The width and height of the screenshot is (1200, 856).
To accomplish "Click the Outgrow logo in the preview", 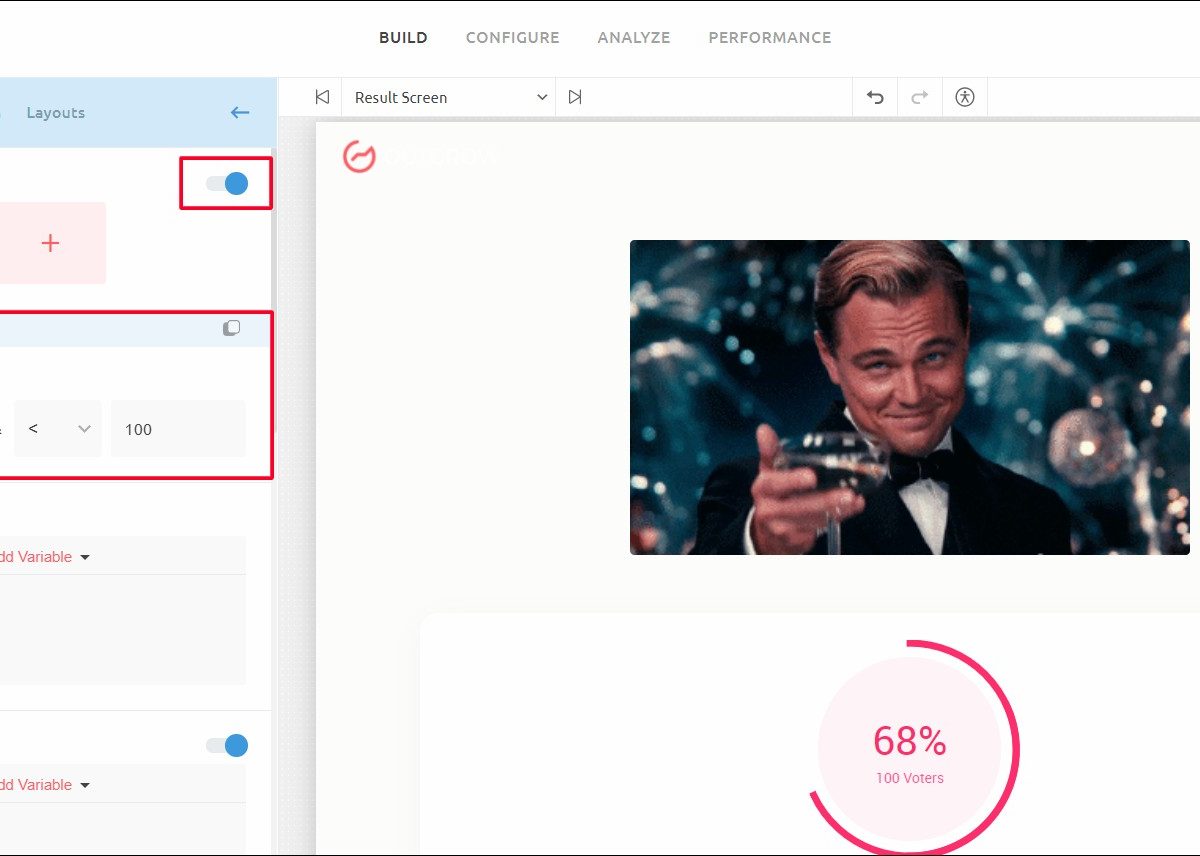I will tap(360, 156).
